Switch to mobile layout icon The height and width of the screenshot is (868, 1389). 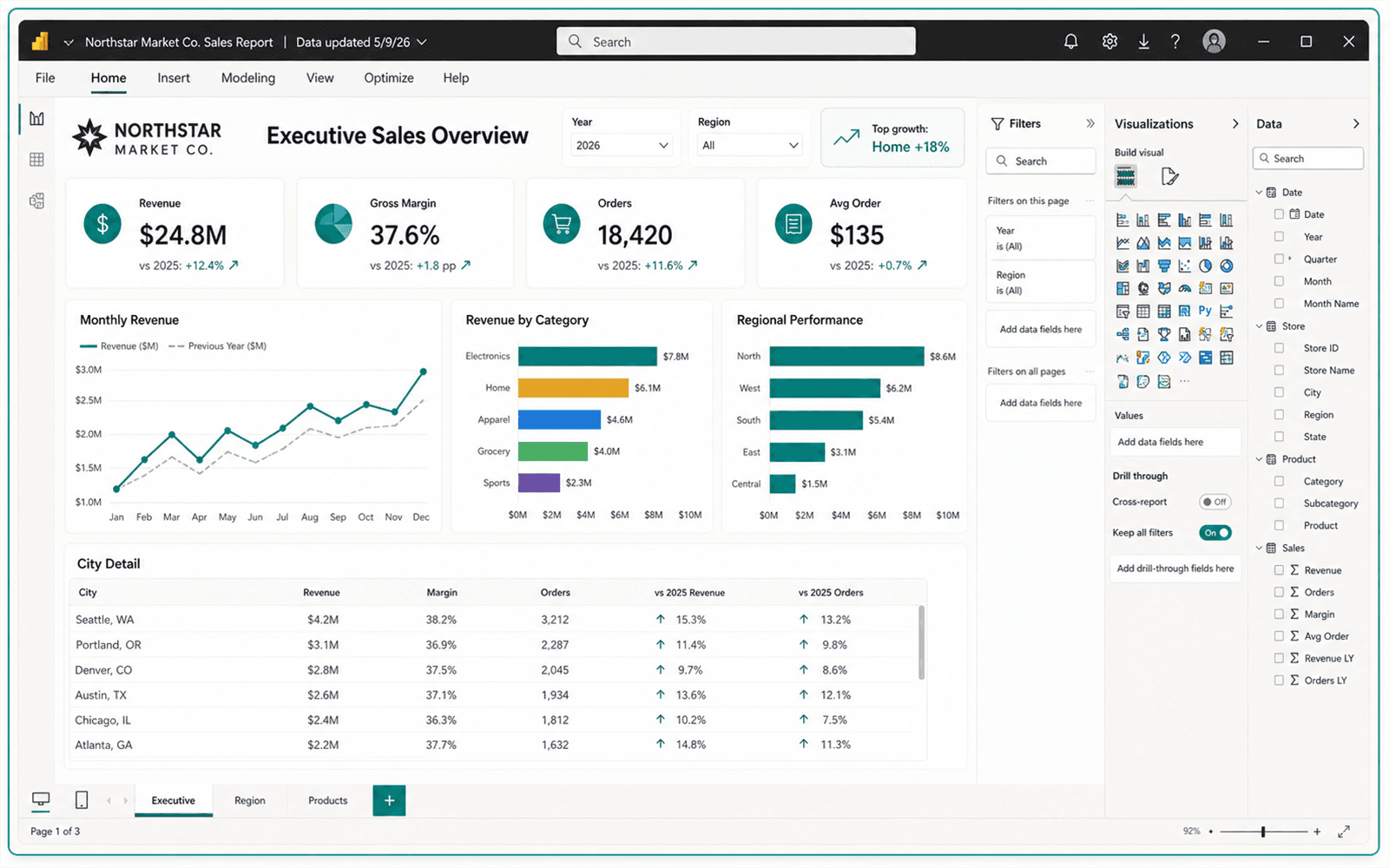tap(82, 799)
